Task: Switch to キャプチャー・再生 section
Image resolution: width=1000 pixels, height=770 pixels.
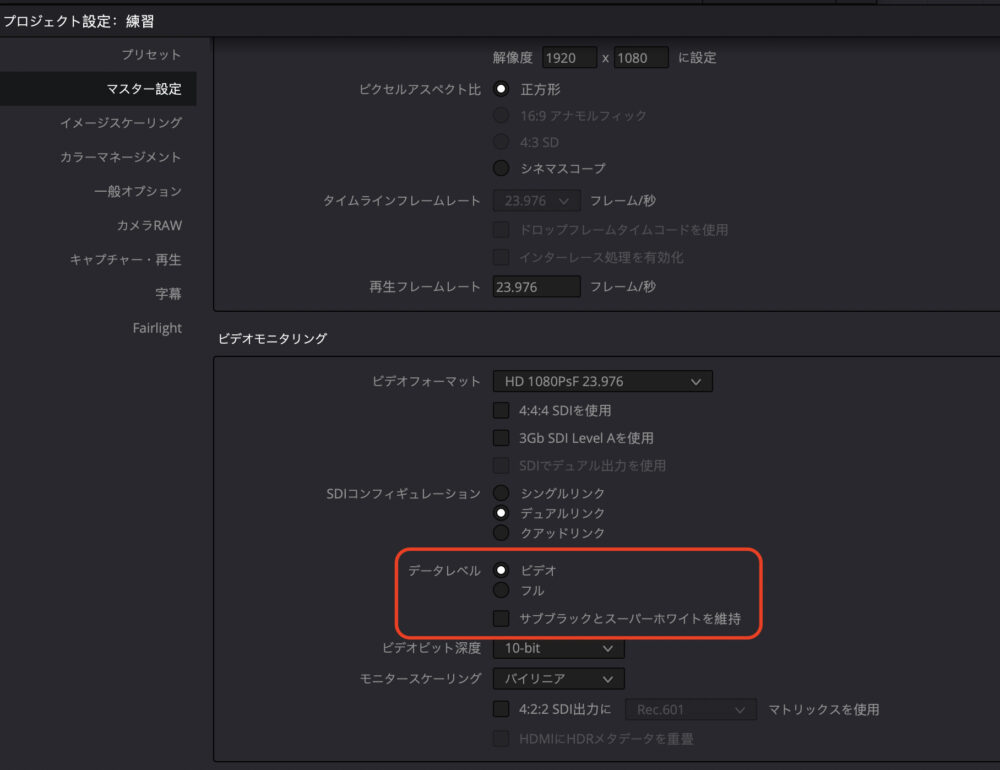Action: click(125, 259)
